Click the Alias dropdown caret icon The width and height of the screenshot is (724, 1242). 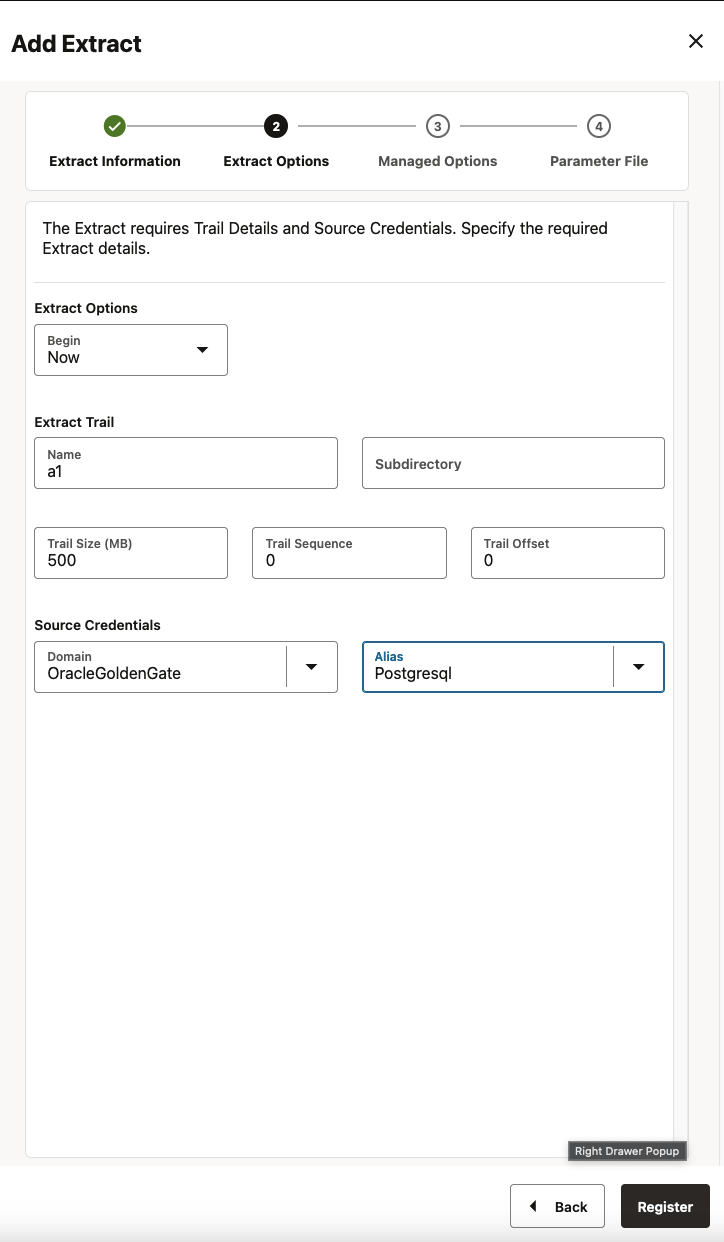(638, 666)
